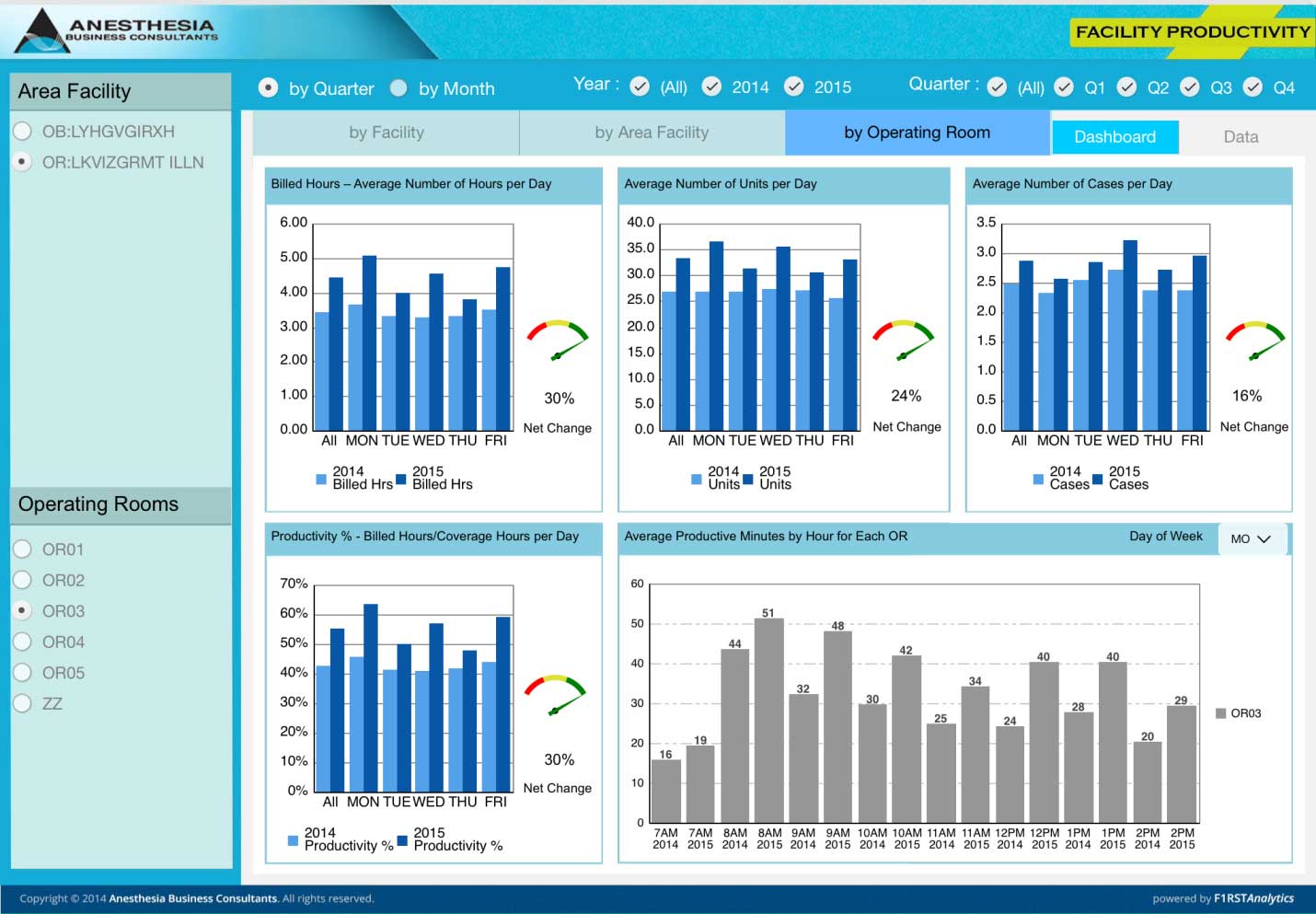Choose OR01 in Operating Rooms list
Viewport: 1316px width, 914px height.
[23, 550]
